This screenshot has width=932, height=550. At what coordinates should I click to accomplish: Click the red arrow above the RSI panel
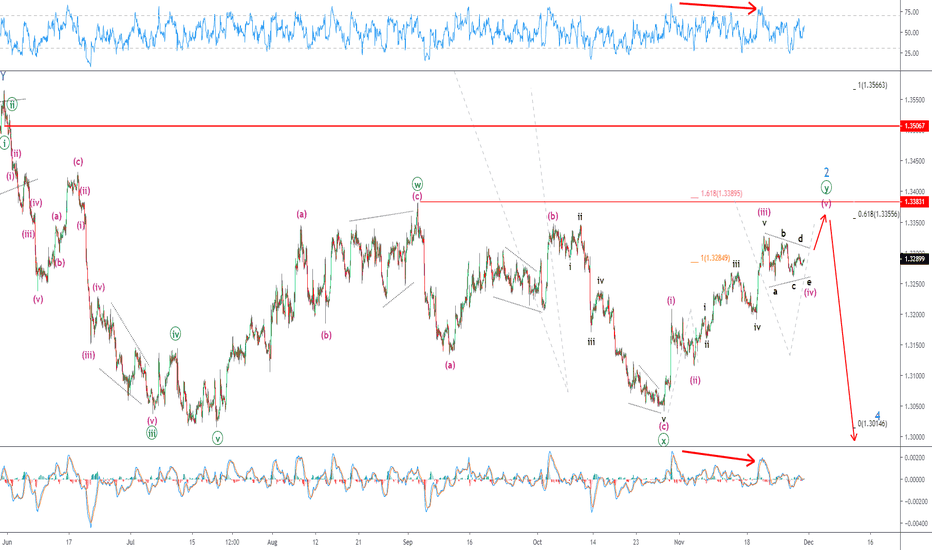coord(718,7)
